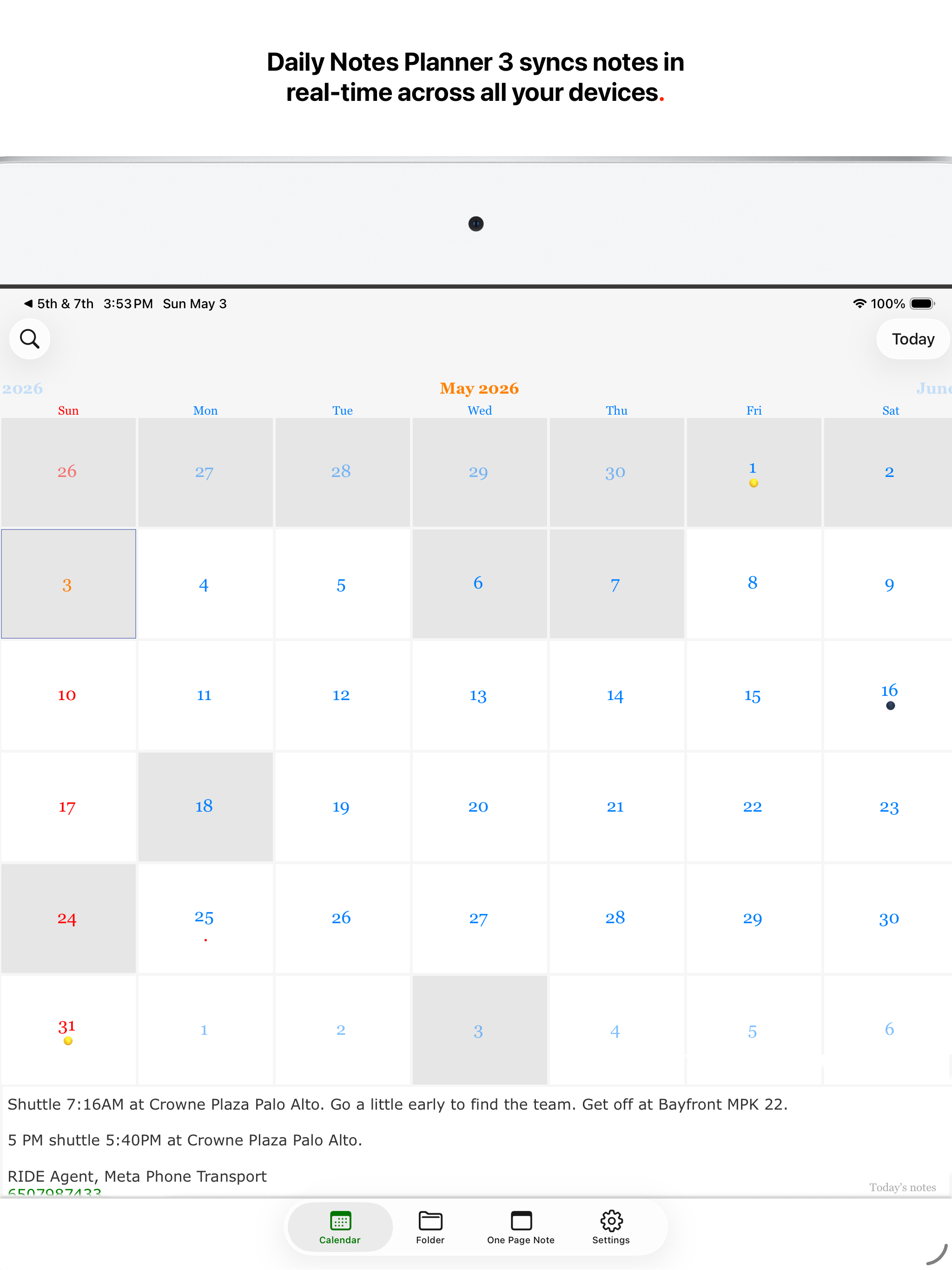Select Tuesday May 19

342,806
